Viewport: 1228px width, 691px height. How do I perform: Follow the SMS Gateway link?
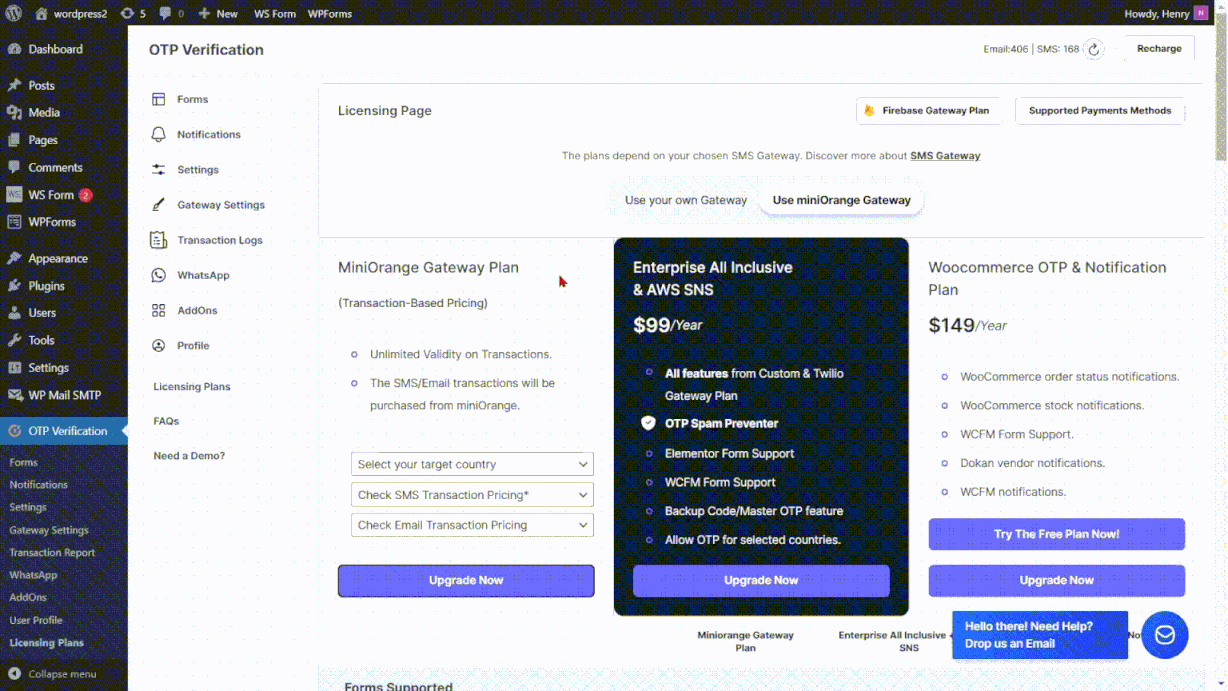[x=945, y=156]
